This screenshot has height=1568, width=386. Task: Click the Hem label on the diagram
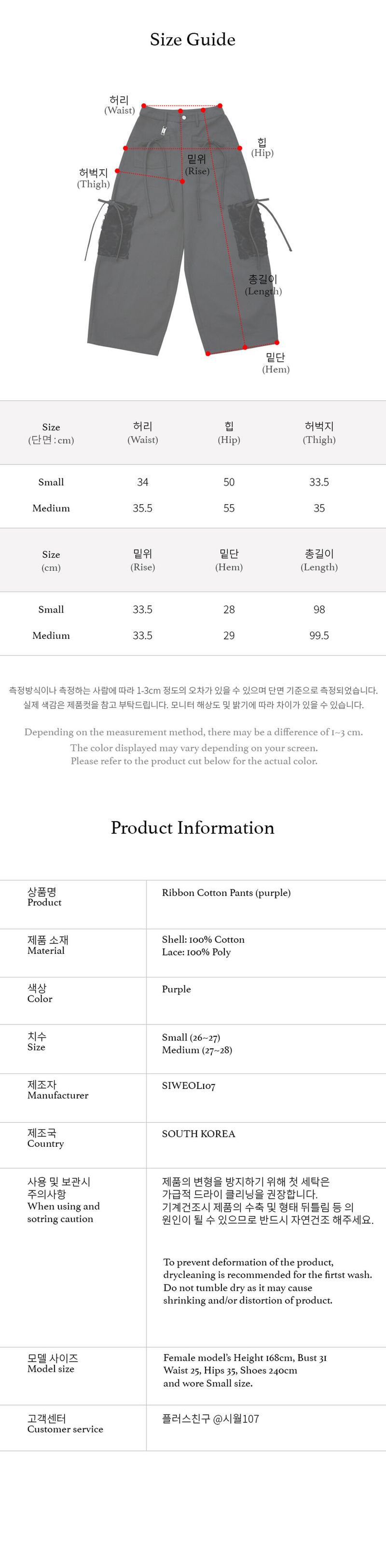pos(276,363)
